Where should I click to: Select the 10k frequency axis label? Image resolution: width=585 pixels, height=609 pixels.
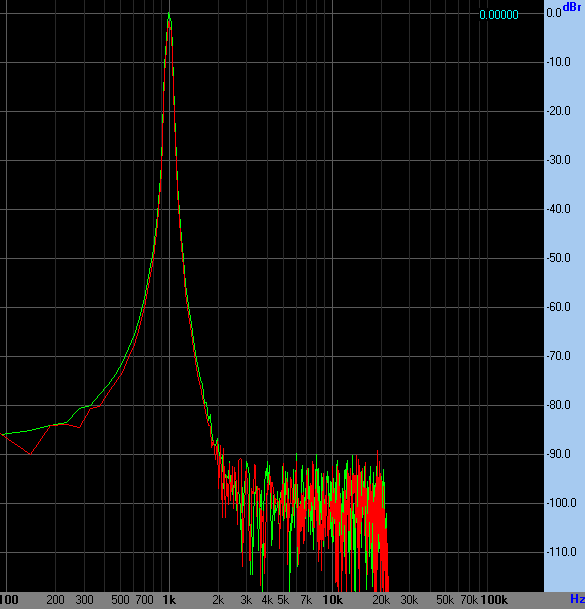[x=333, y=600]
